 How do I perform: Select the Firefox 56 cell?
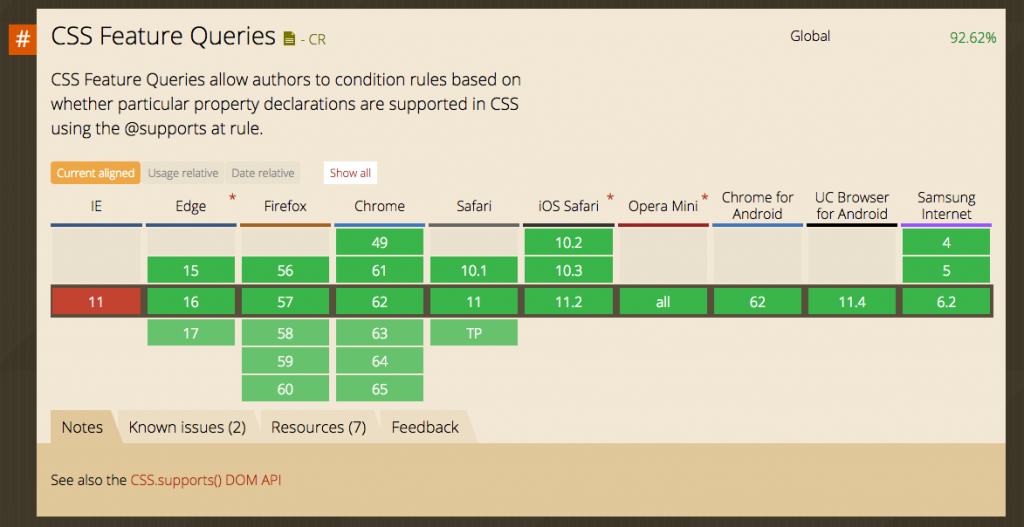[x=285, y=270]
